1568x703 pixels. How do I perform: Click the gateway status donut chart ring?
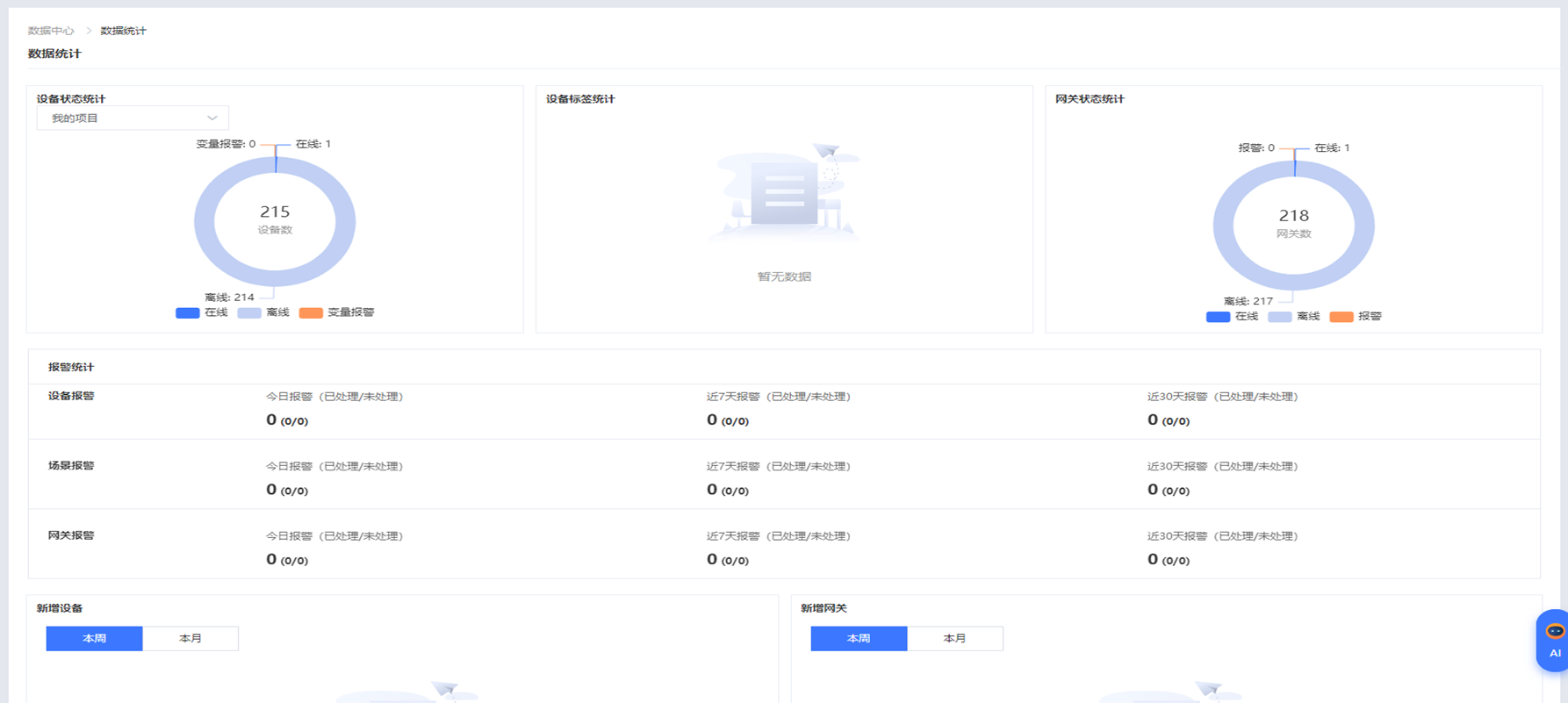1223,226
